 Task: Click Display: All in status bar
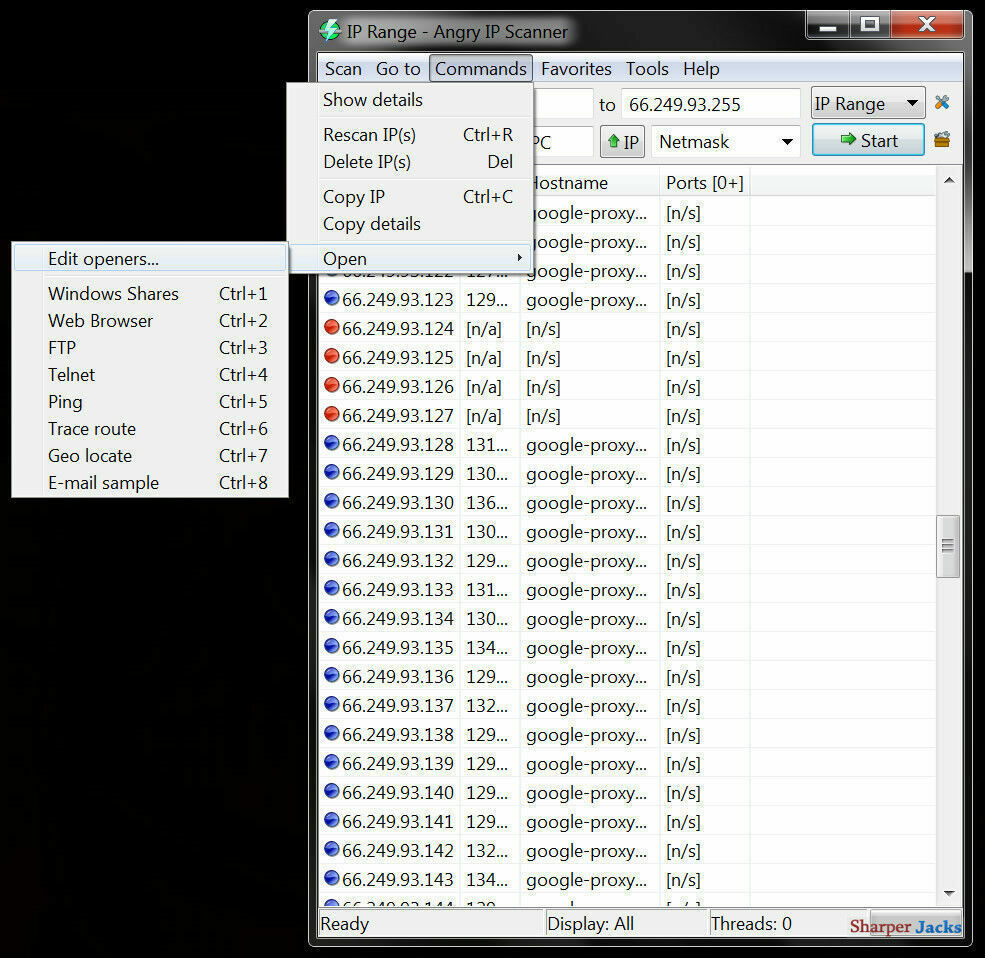pyautogui.click(x=590, y=923)
